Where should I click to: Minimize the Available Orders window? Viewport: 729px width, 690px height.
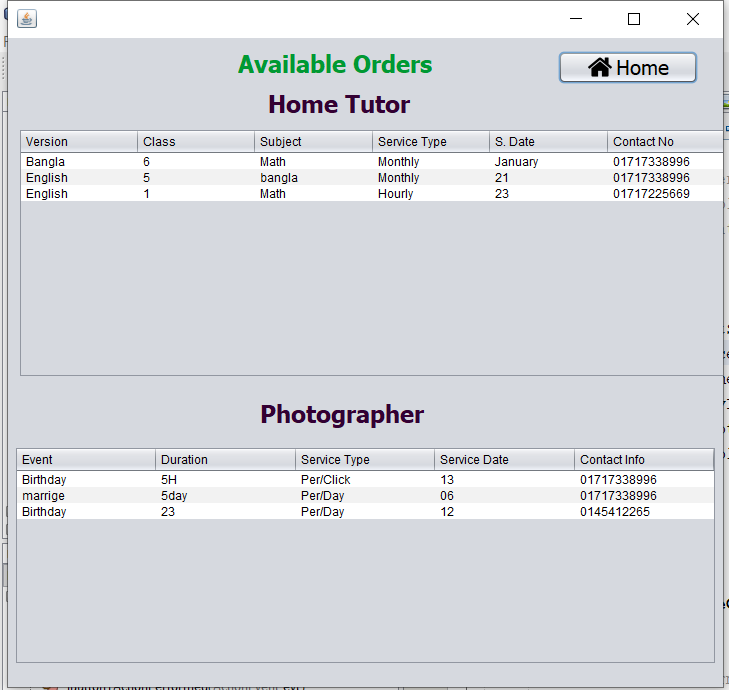[x=576, y=19]
